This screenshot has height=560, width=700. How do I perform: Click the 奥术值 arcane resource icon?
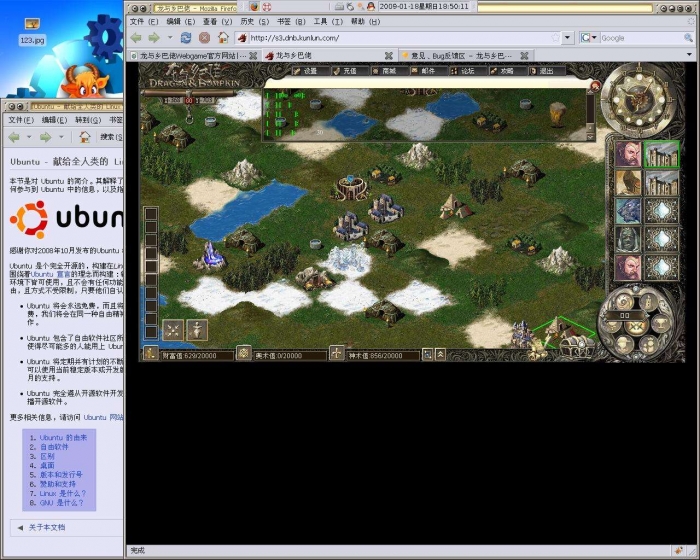243,353
